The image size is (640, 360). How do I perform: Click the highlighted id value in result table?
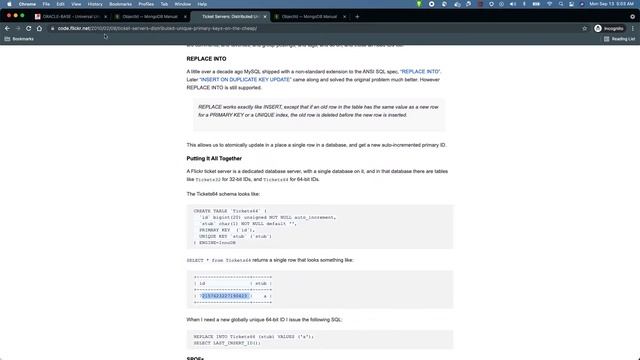click(225, 296)
